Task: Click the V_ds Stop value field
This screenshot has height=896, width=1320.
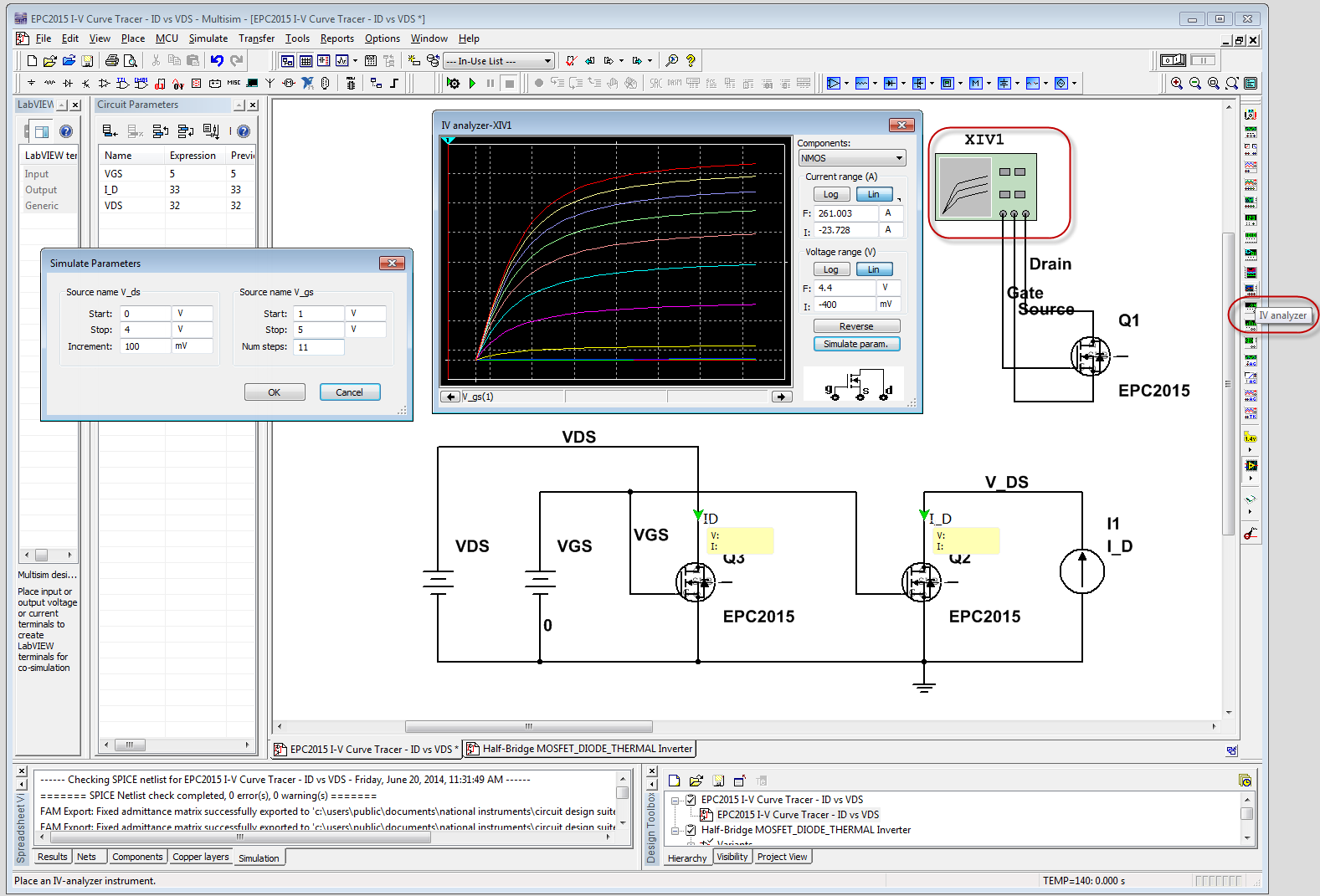Action: [146, 330]
